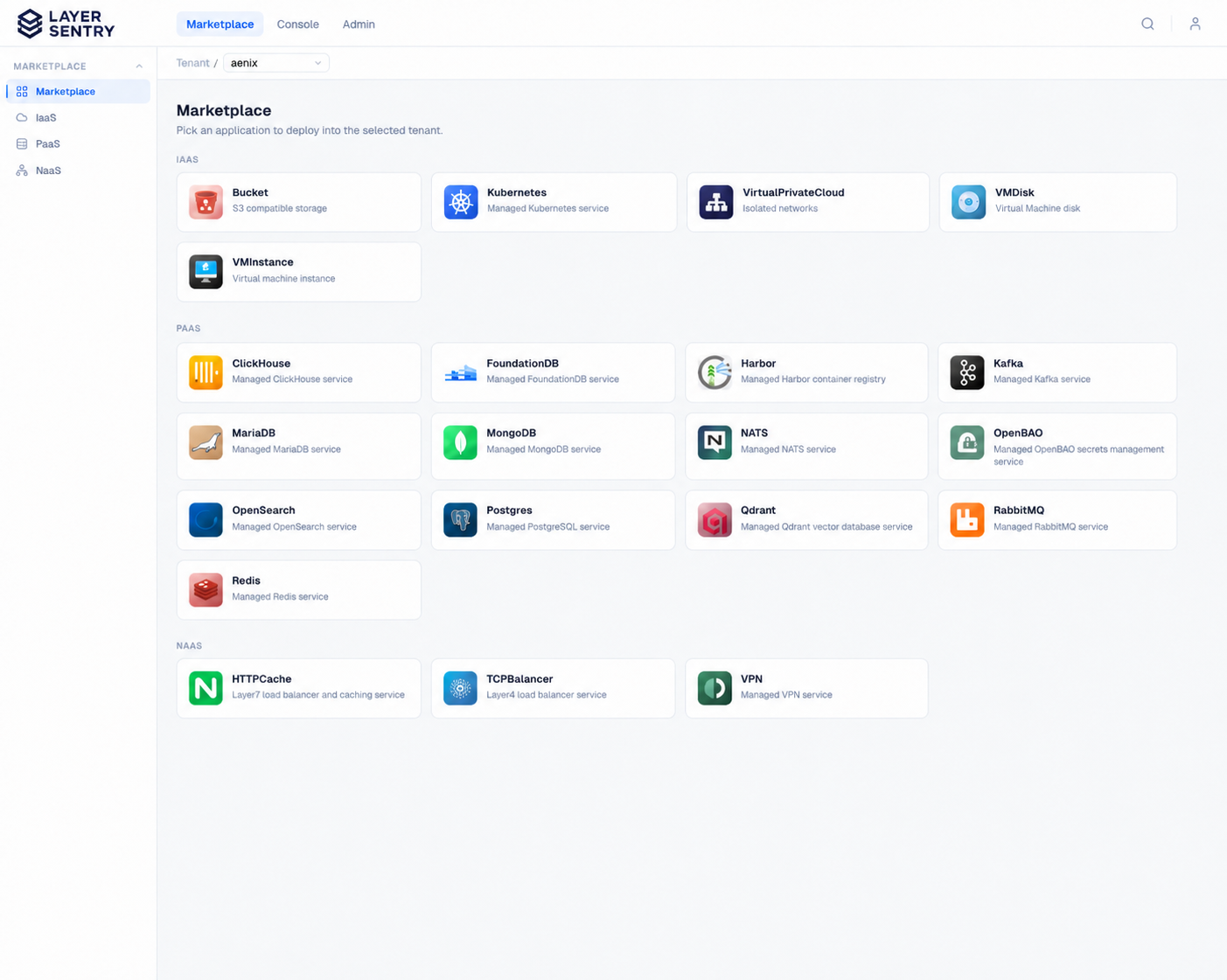
Task: Click the Kafka icon
Action: [x=967, y=372]
